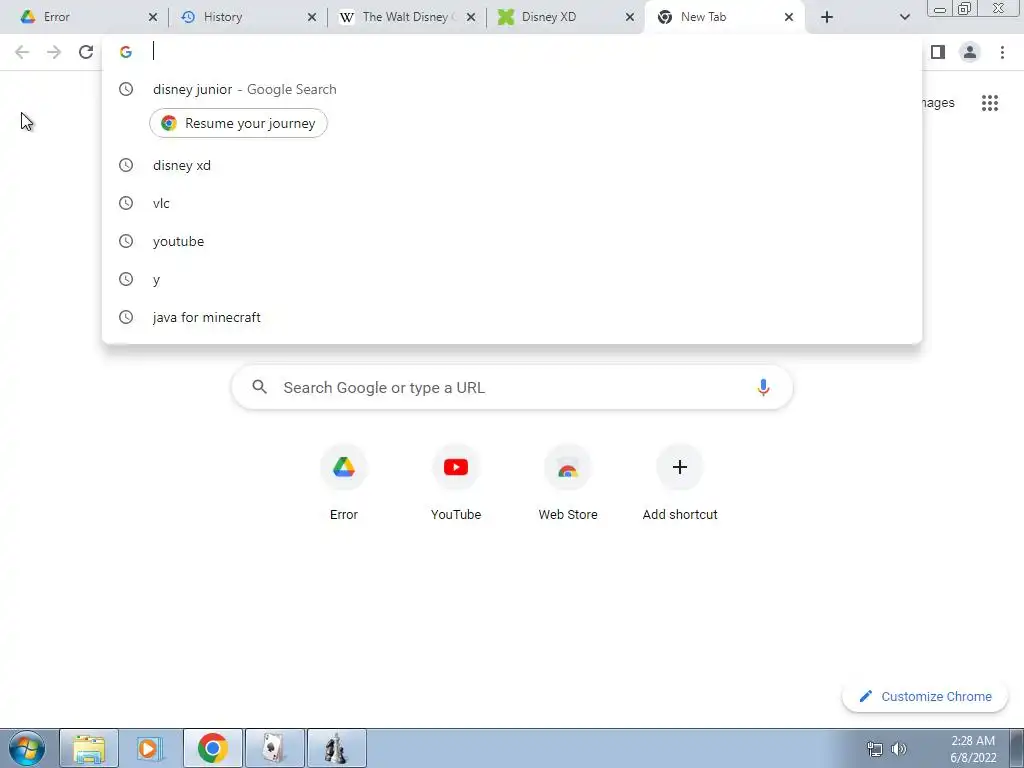The image size is (1024, 768).
Task: Open the YouTube shortcut tile
Action: pos(456,483)
